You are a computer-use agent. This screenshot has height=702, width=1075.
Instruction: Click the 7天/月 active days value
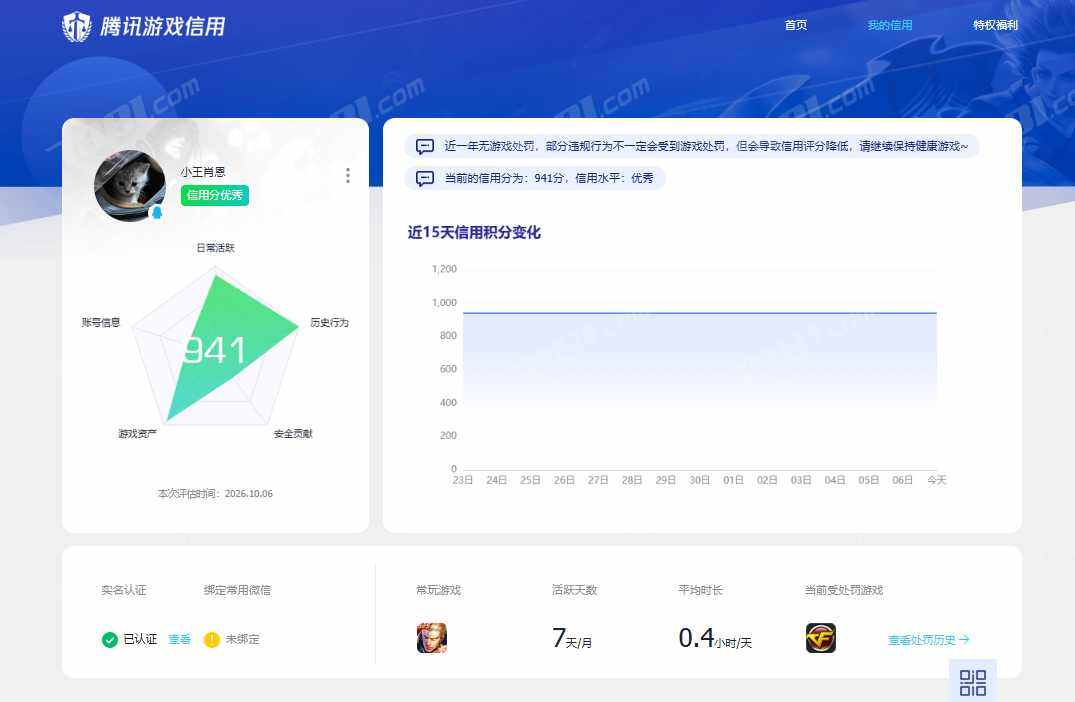click(x=572, y=639)
